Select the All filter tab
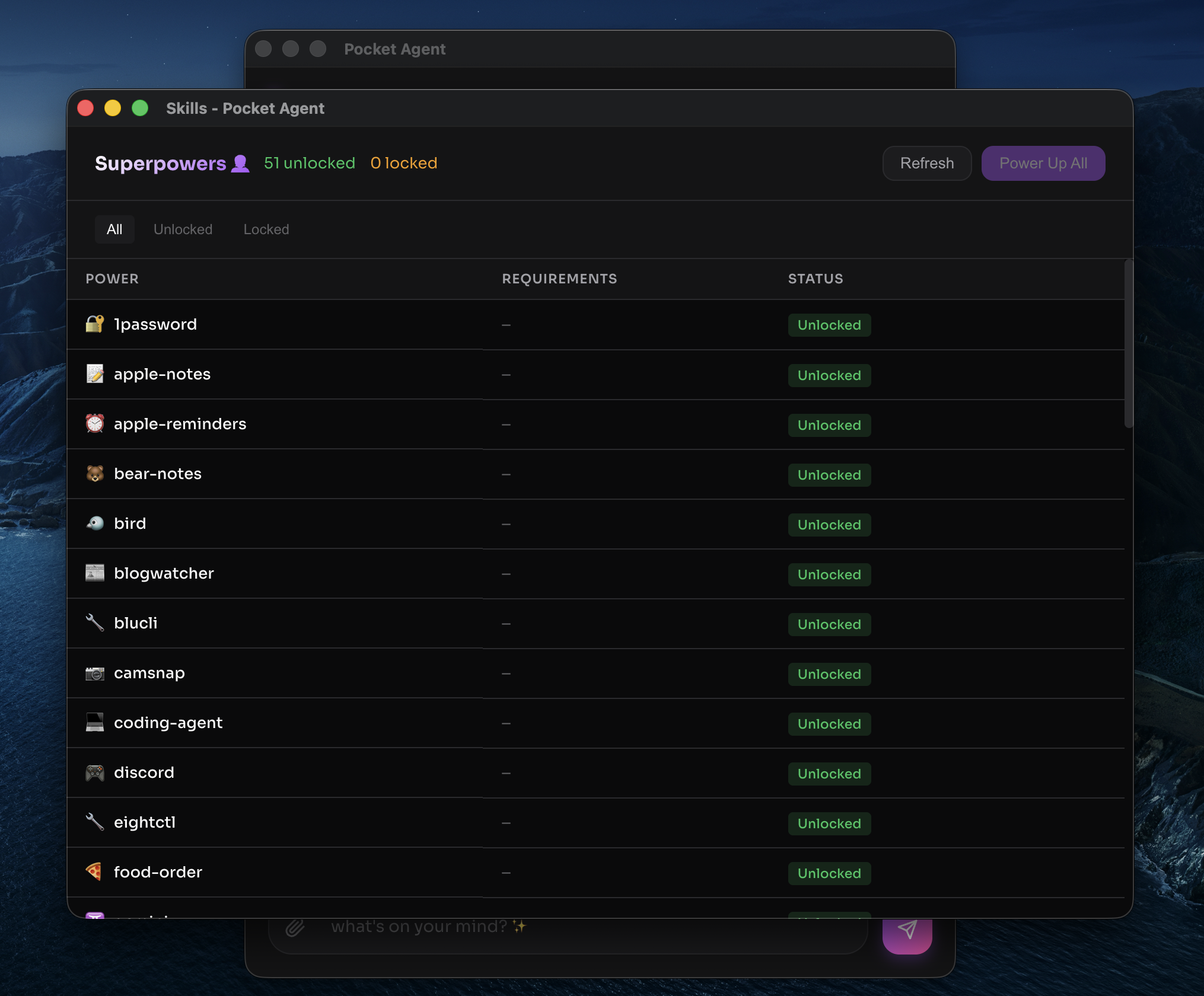 point(114,229)
